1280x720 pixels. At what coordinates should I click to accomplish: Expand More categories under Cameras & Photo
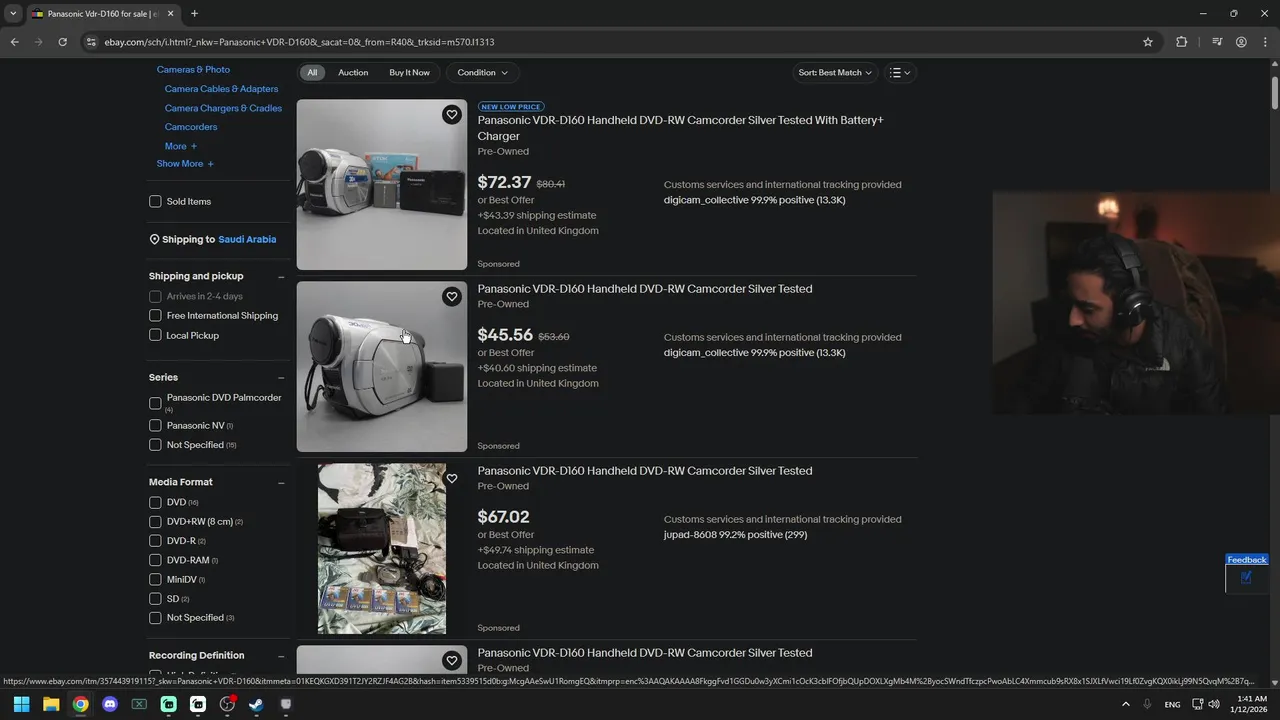(x=181, y=146)
